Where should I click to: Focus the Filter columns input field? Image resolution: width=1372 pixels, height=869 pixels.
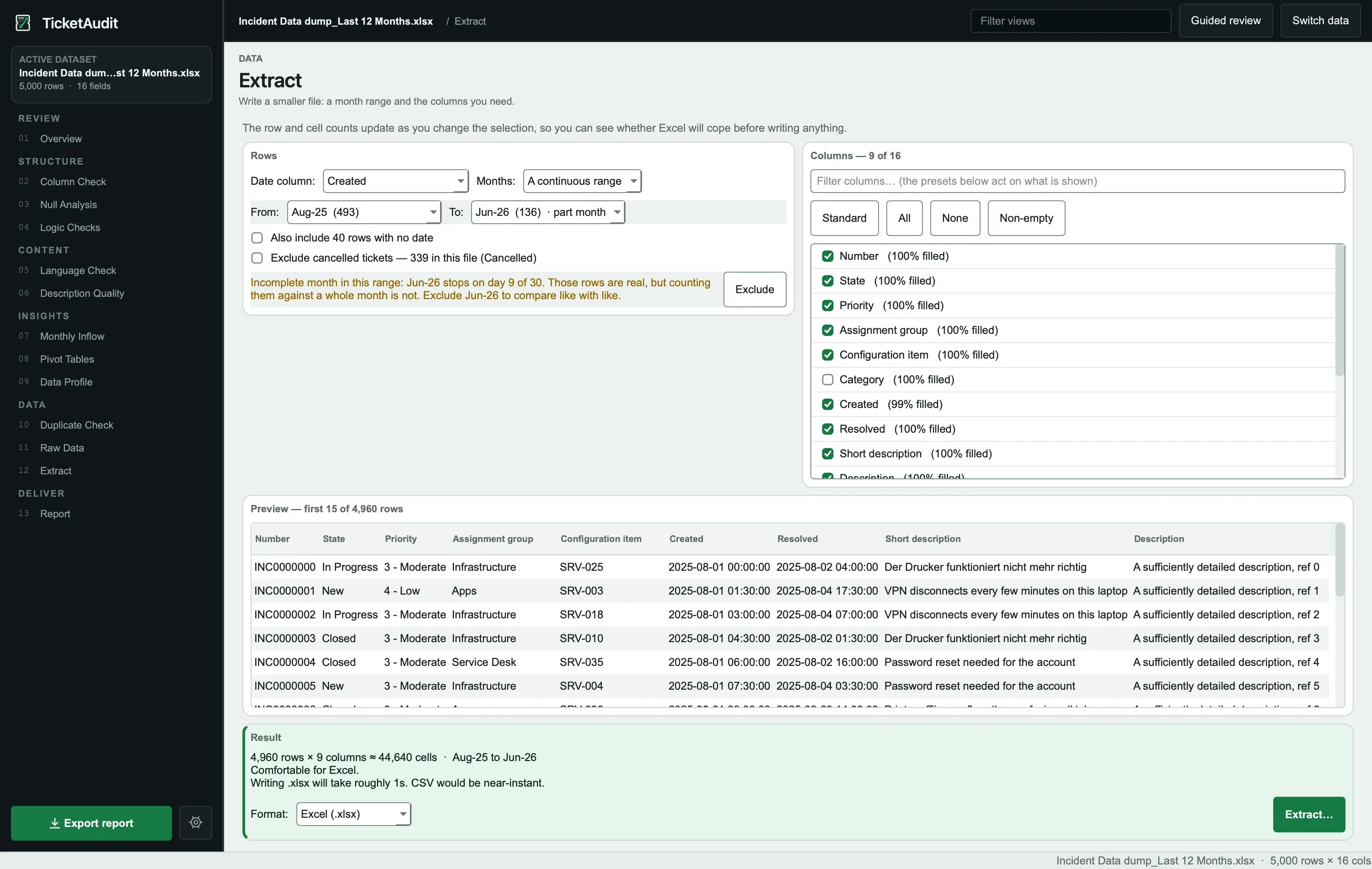(1077, 181)
